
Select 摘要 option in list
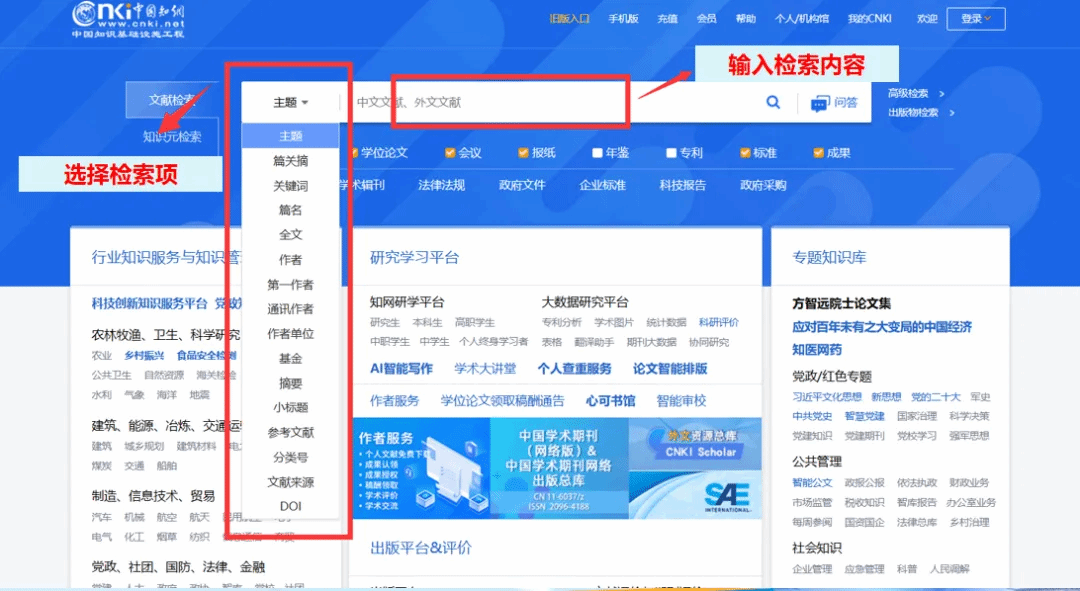coord(291,384)
